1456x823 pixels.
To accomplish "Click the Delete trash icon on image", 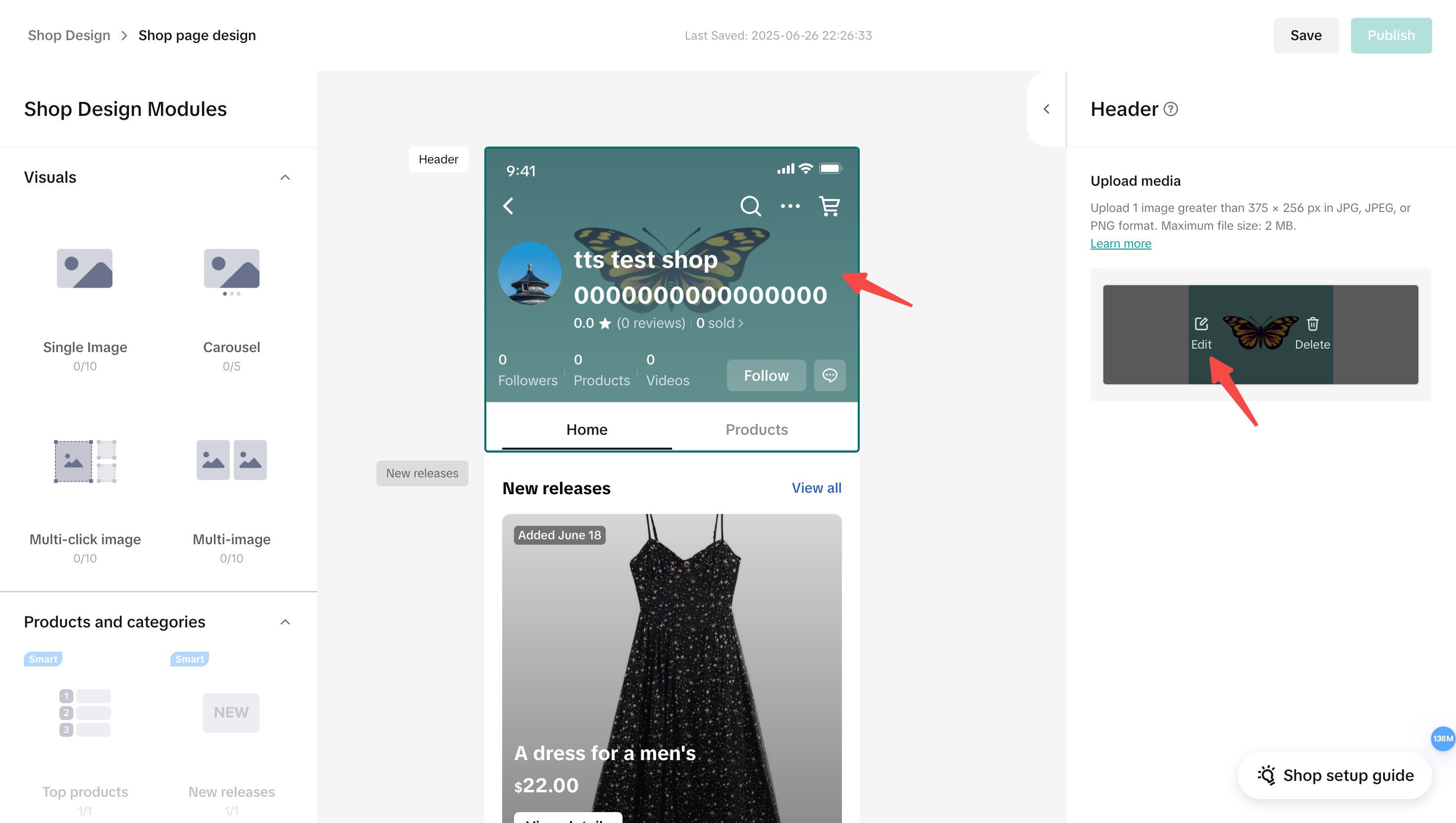I will (1312, 324).
